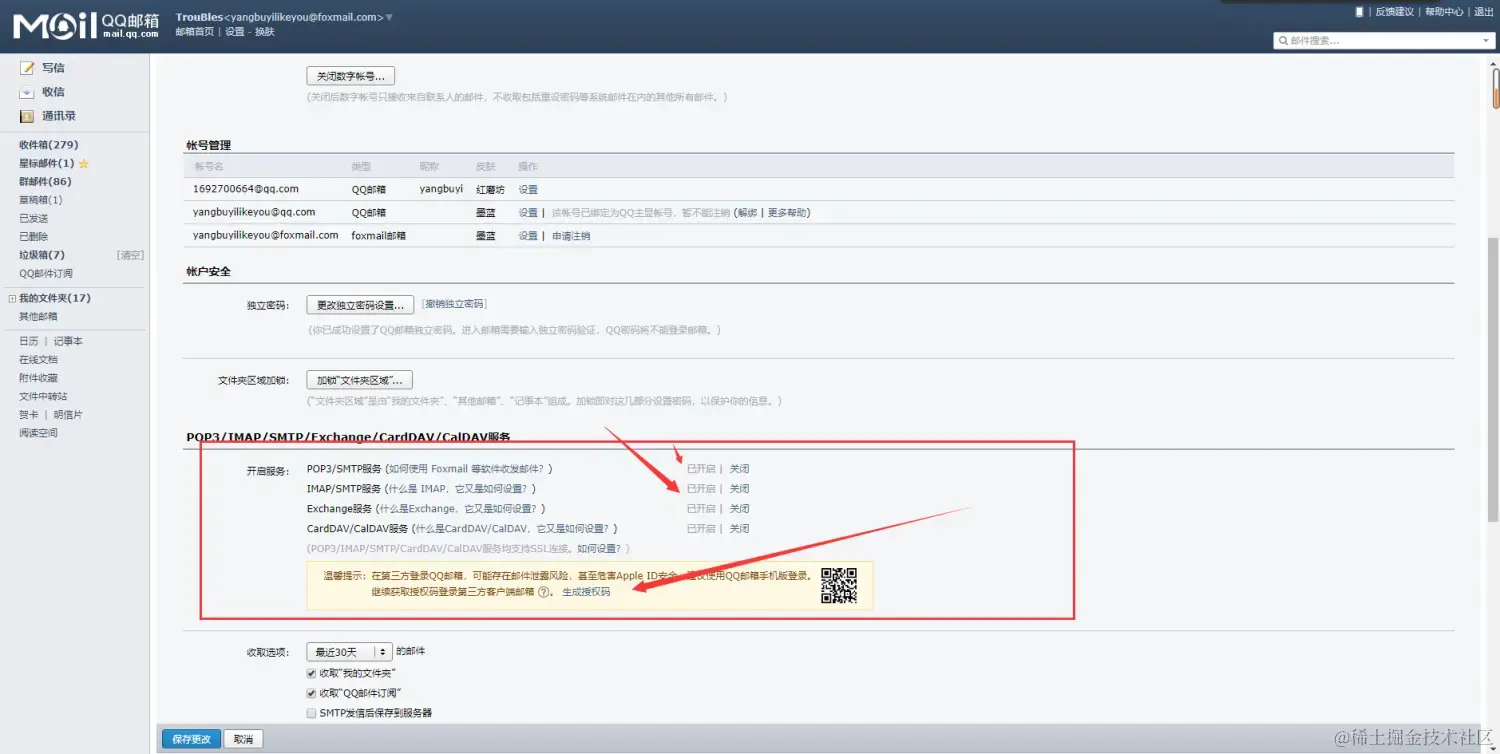Open the 已删除 folder

[x=34, y=237]
